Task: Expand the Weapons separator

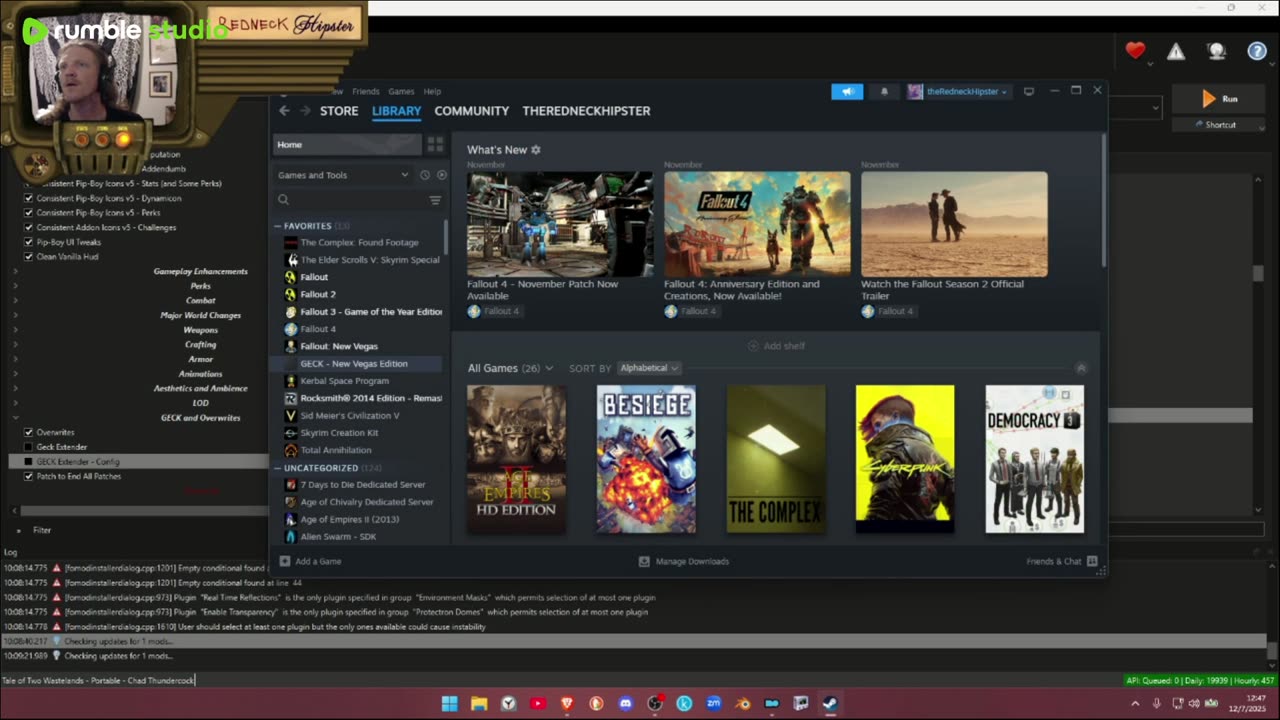Action: pos(15,330)
